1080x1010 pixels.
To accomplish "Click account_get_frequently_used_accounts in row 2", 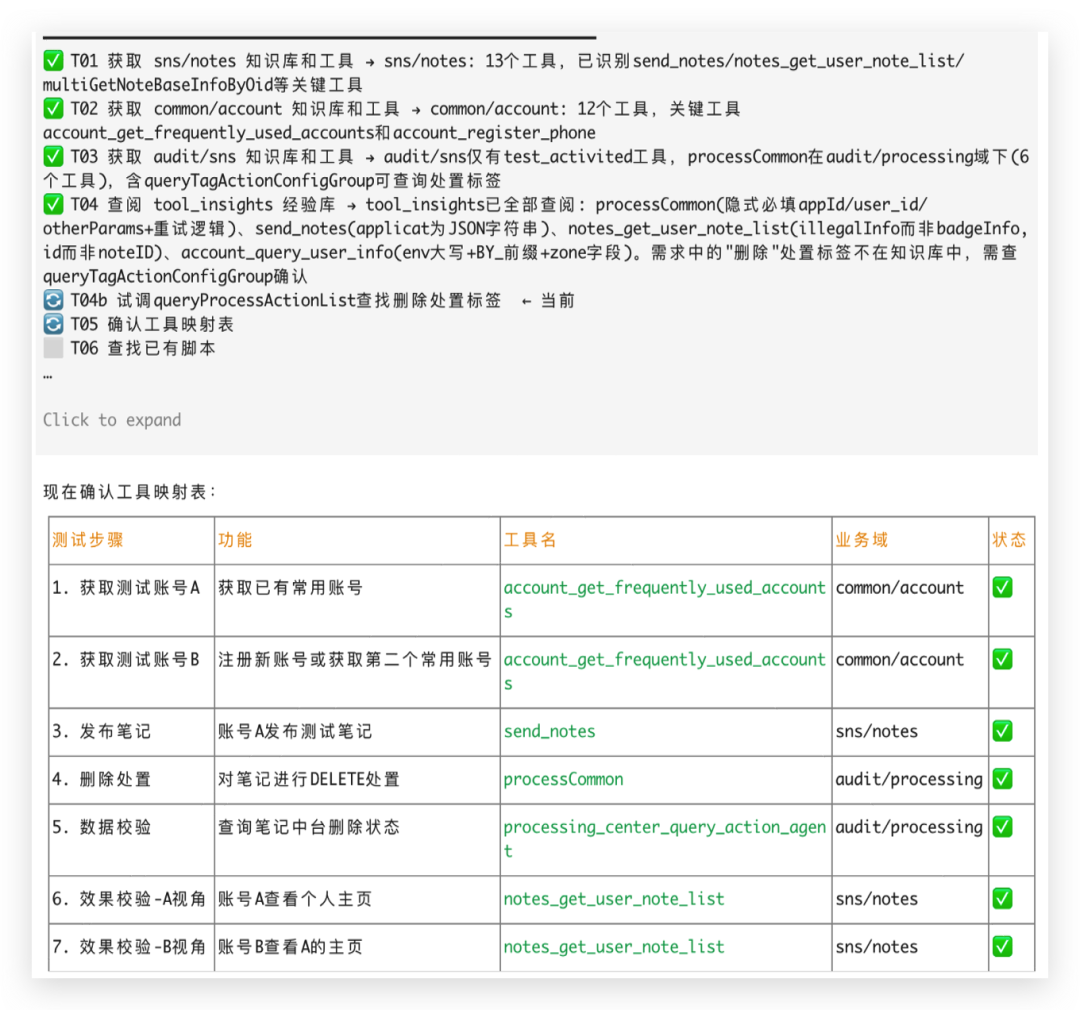I will pos(665,671).
